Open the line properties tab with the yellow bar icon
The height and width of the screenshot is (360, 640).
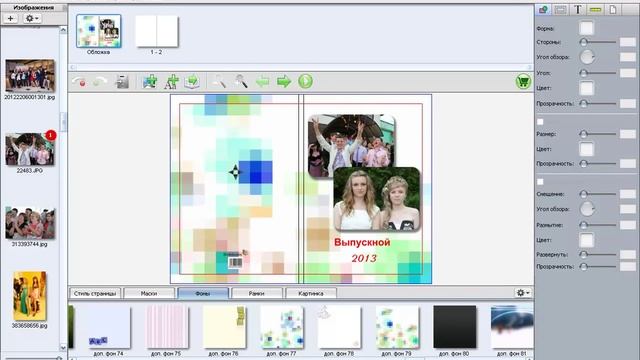pos(596,9)
